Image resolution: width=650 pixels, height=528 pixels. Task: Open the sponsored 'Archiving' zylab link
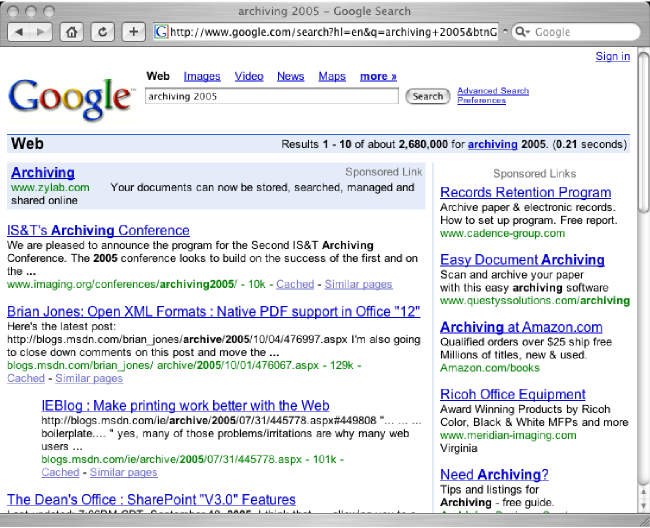coord(43,172)
